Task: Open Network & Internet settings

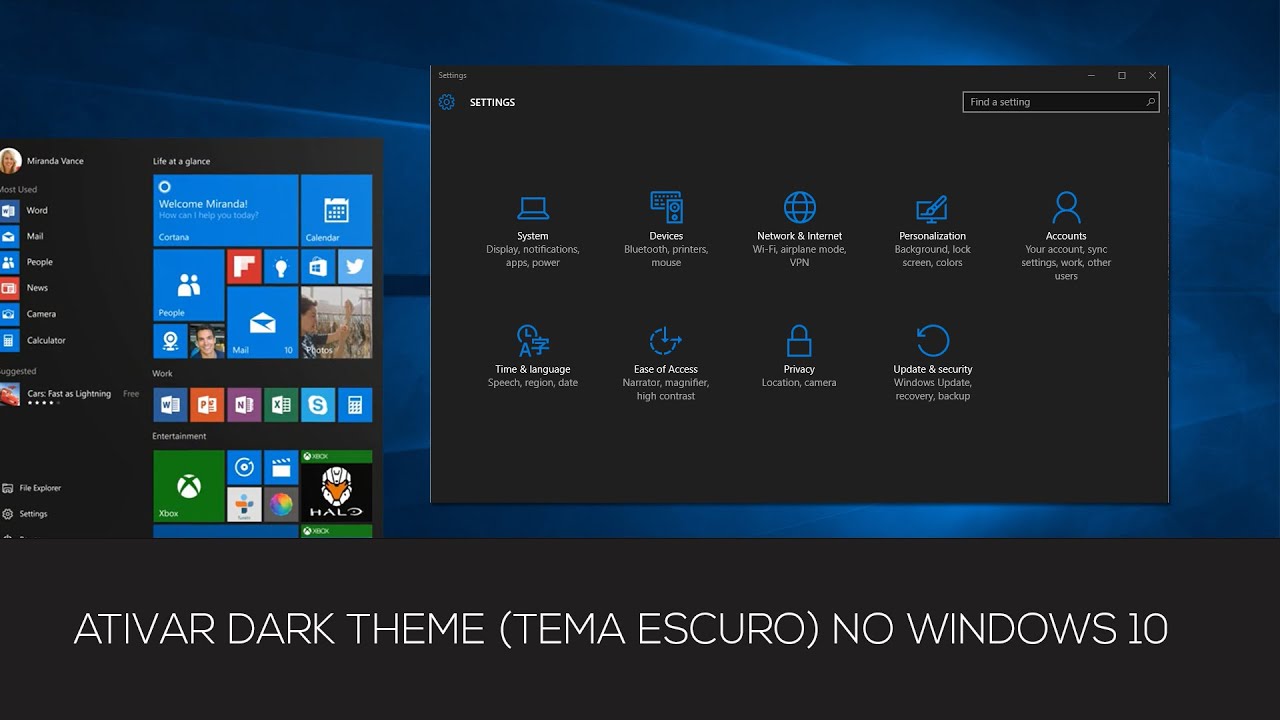Action: pos(799,229)
